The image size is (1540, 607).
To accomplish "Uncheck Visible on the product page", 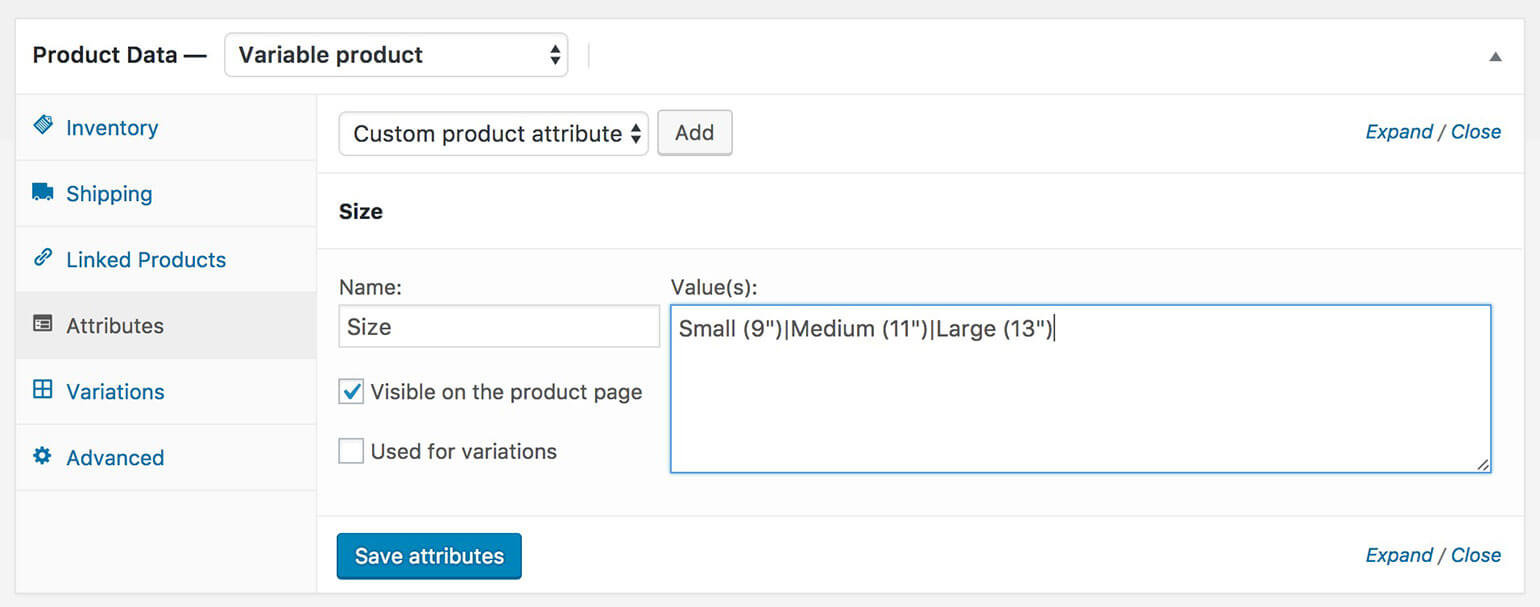I will (x=351, y=392).
